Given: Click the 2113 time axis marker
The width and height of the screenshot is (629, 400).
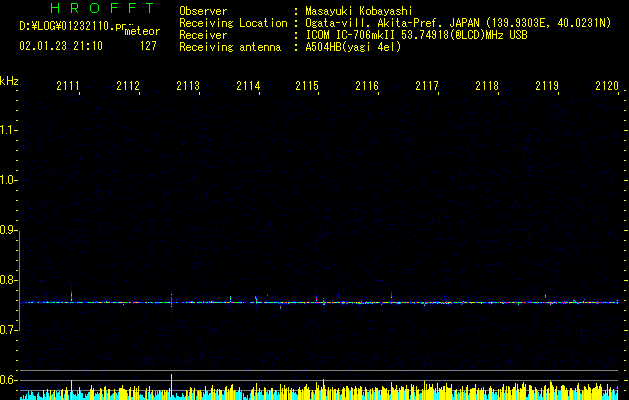Looking at the screenshot, I should (188, 86).
